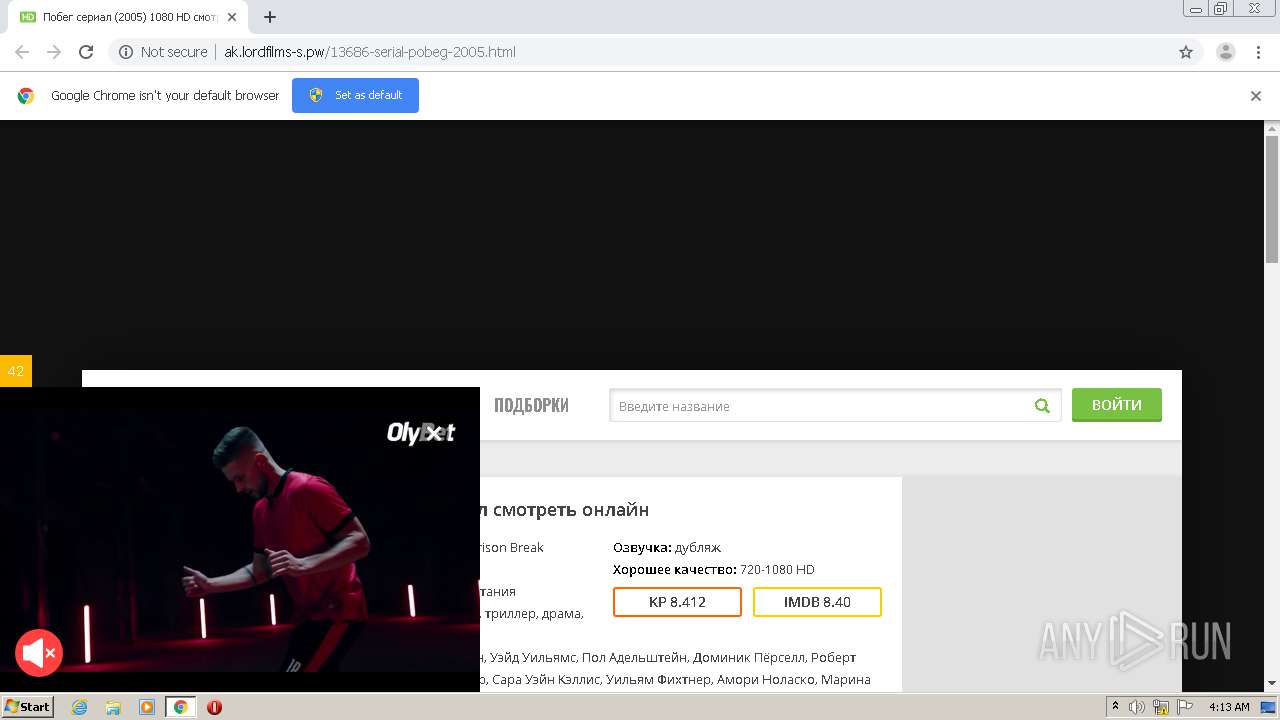This screenshot has width=1280, height=720.
Task: Click the Chrome taskbar icon
Action: pos(181,707)
